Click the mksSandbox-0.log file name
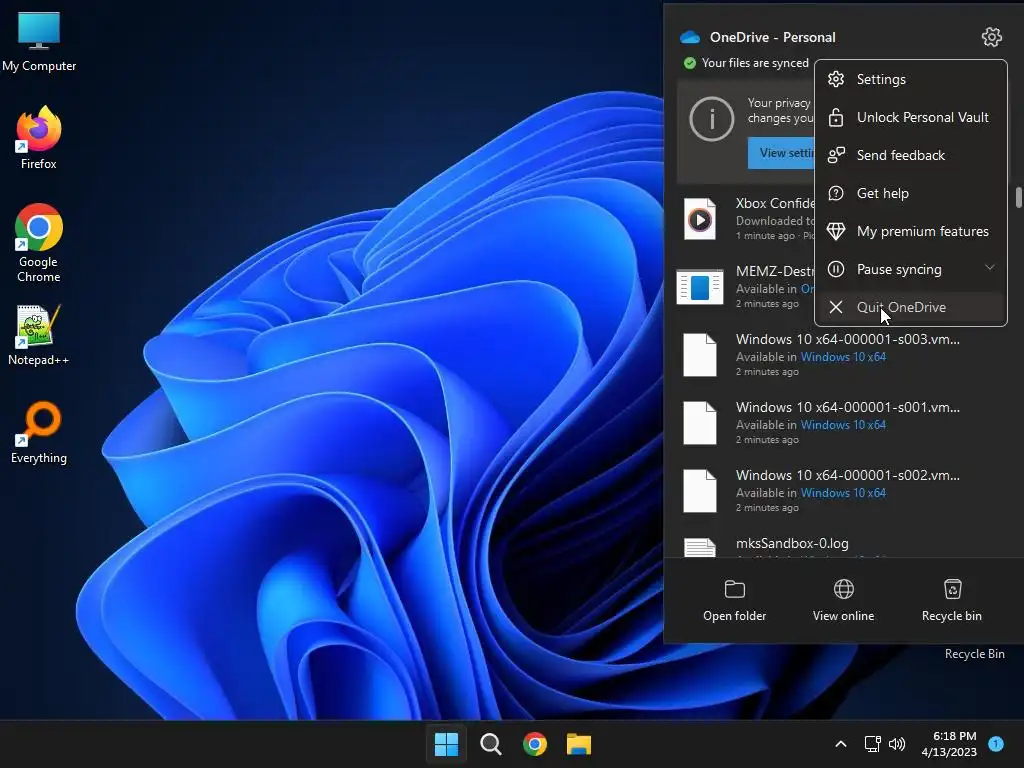1024x768 pixels. (x=792, y=543)
